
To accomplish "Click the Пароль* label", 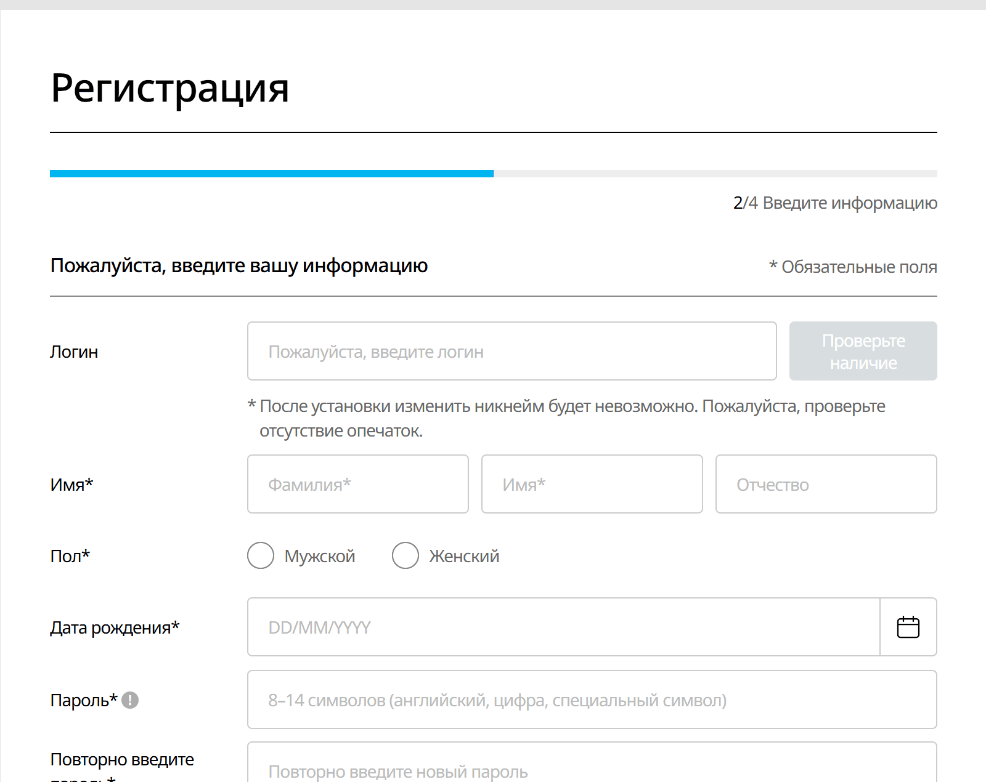I will (84, 700).
